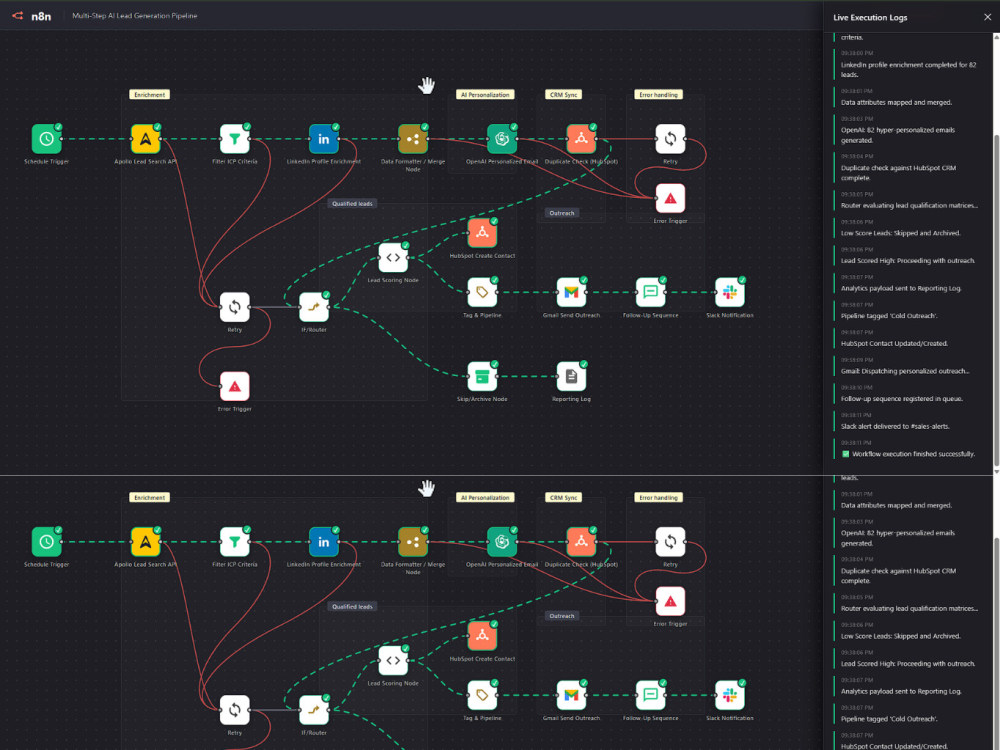Open Gmail Send Outreach node, lower copy
Image resolution: width=1000 pixels, height=750 pixels.
pyautogui.click(x=571, y=696)
